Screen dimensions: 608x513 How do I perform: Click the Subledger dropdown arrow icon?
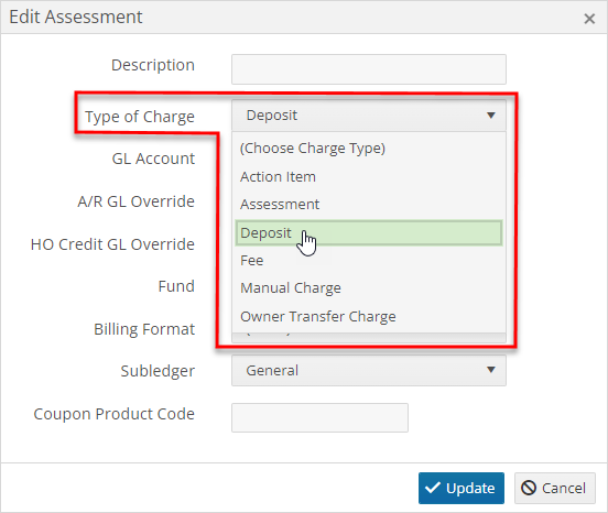(x=491, y=370)
